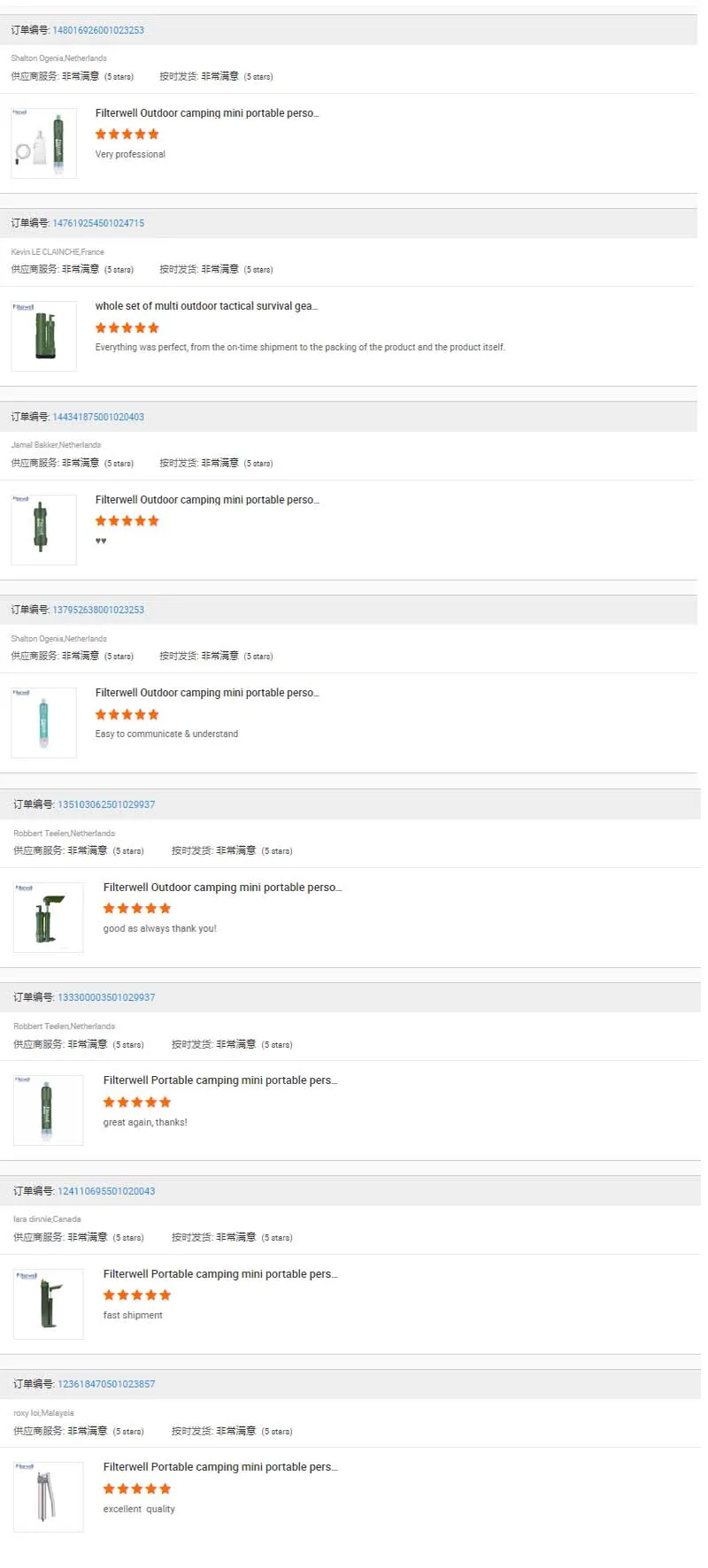The height and width of the screenshot is (1568, 708).
Task: Open product title above 'excellent quality' review
Action: coord(220,1467)
